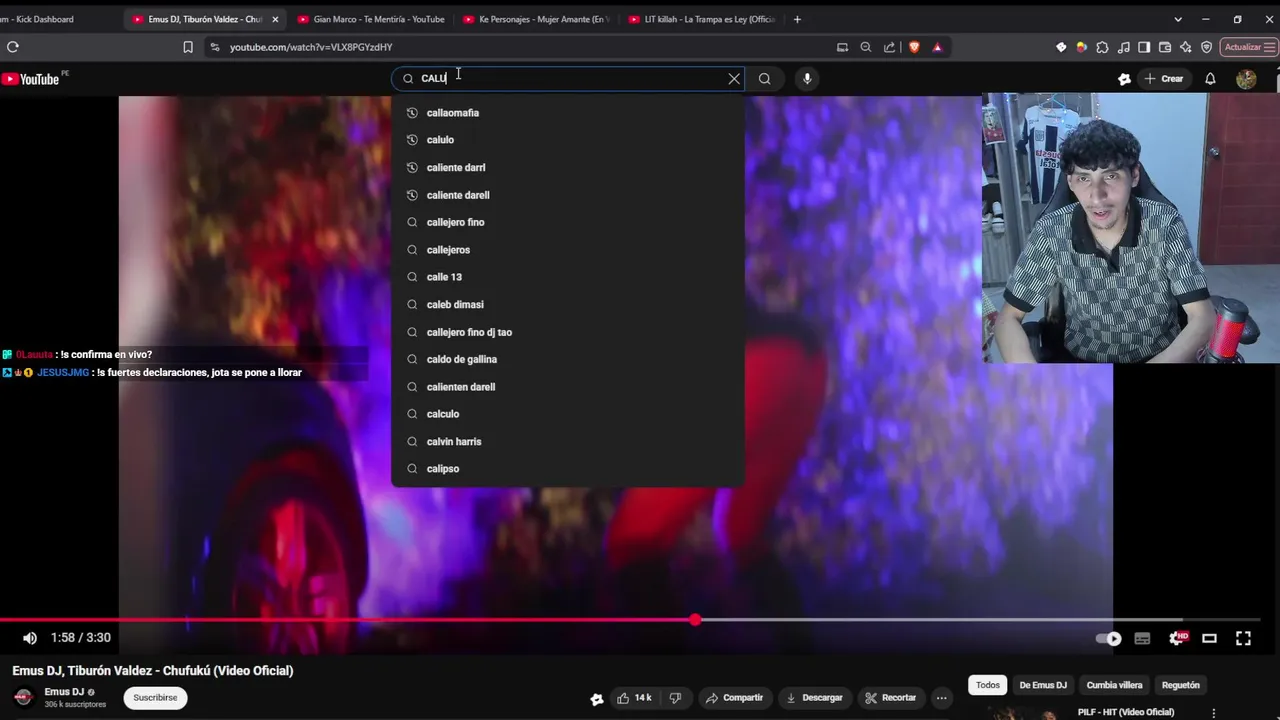Viewport: 1280px width, 720px height.
Task: Select the calipso suggestion
Action: click(568, 469)
